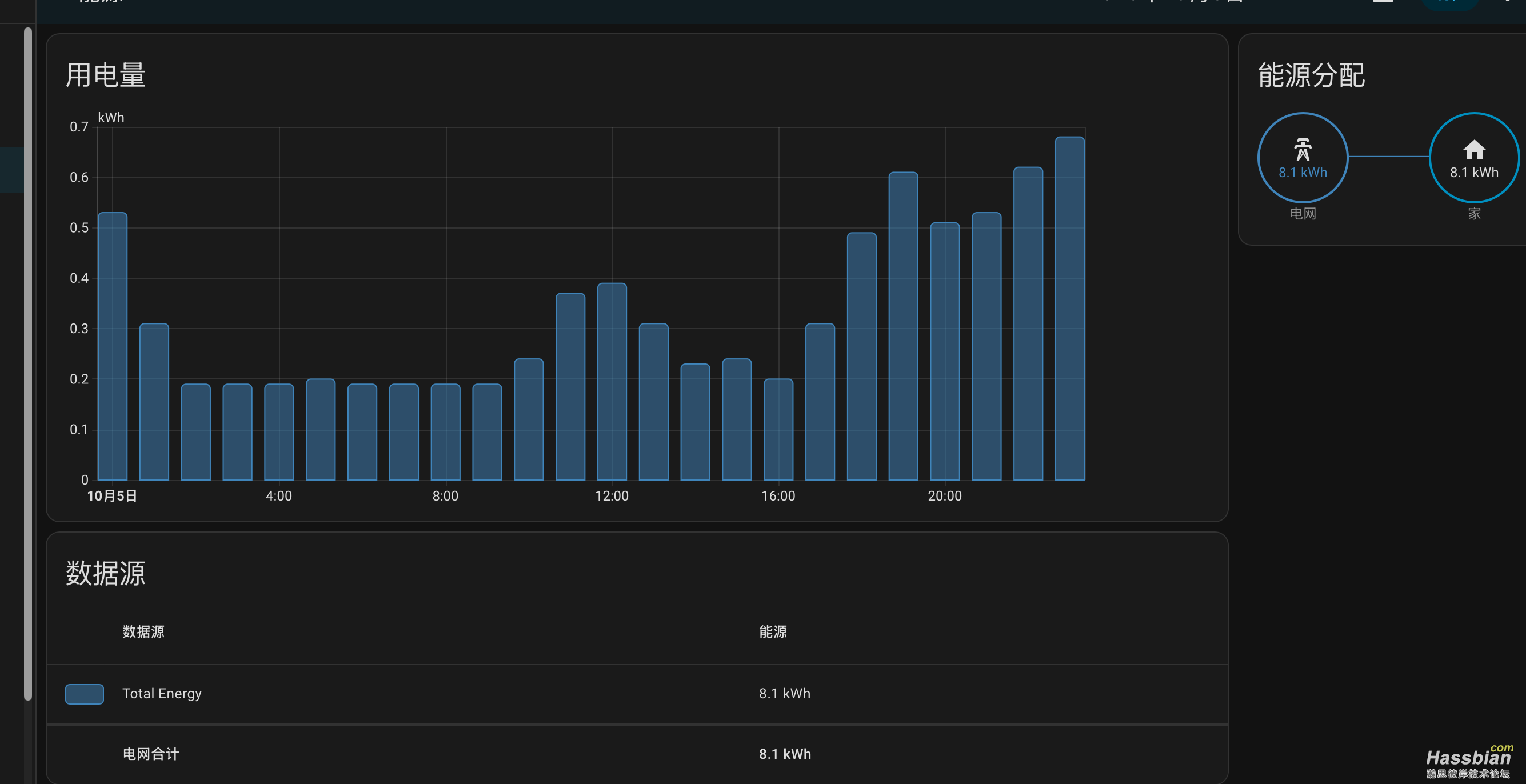Screen dimensions: 1526x784
Task: Click the home icon in energy distribution
Action: (1474, 149)
